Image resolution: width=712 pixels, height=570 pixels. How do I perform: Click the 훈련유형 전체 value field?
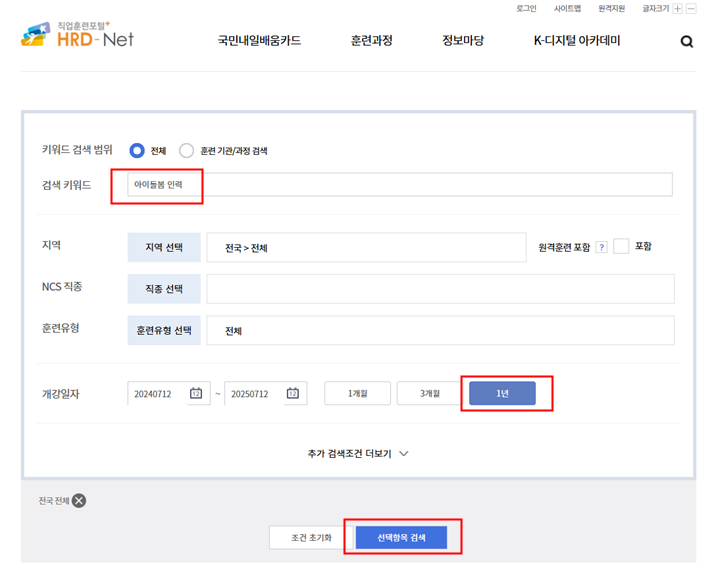click(440, 330)
